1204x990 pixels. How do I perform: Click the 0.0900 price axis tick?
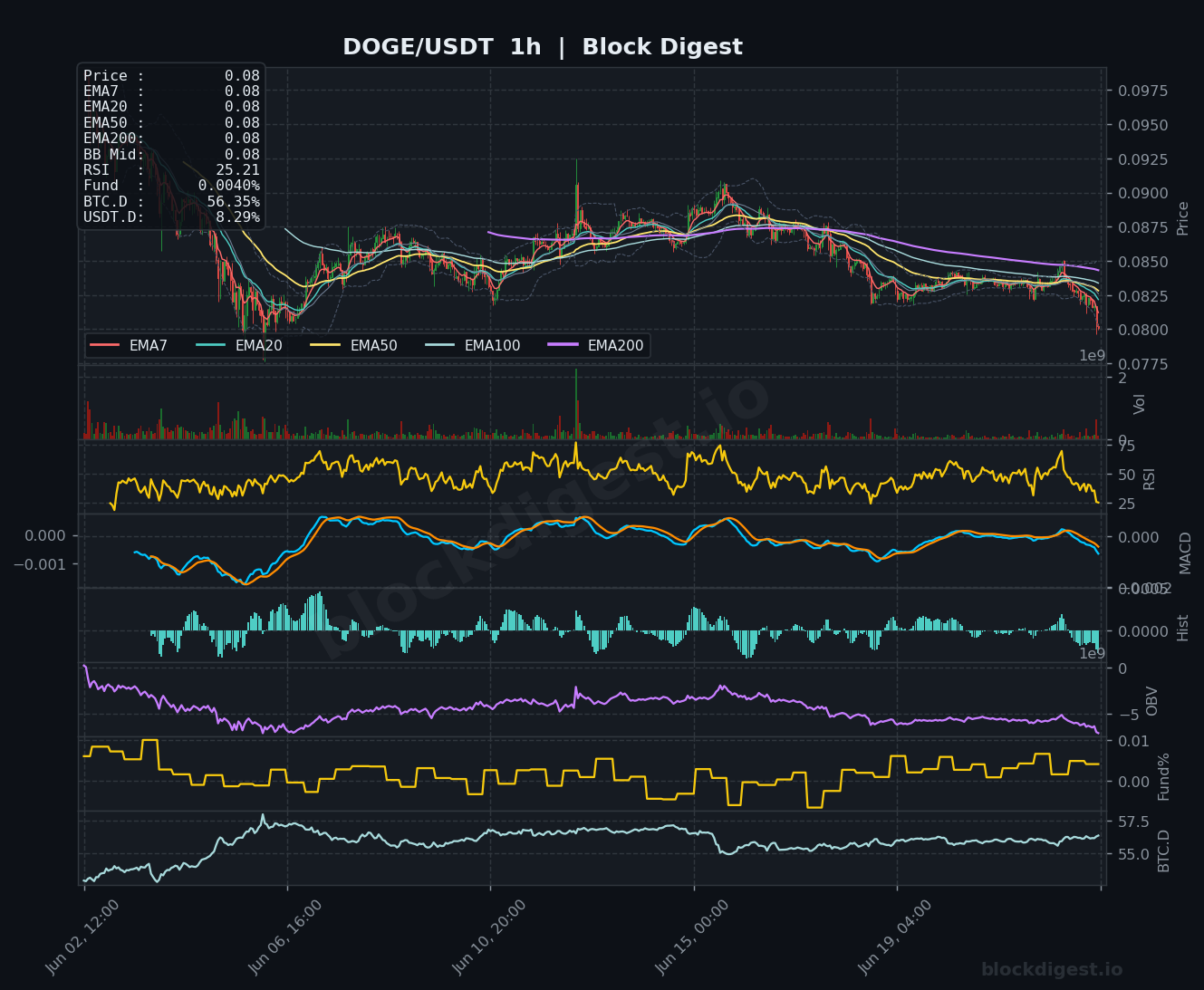pyautogui.click(x=1142, y=193)
